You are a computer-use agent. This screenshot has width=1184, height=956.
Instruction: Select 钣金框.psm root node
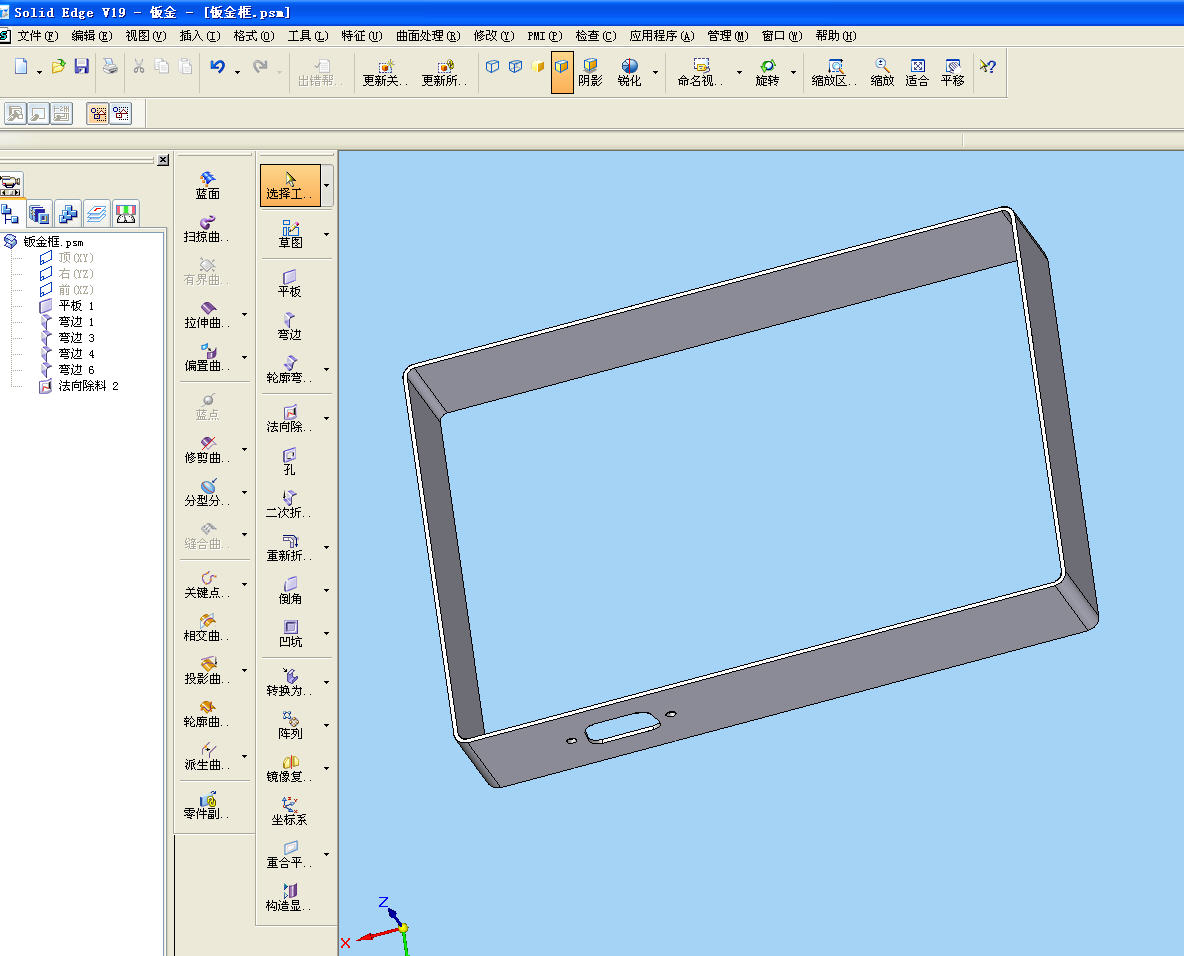(x=53, y=242)
